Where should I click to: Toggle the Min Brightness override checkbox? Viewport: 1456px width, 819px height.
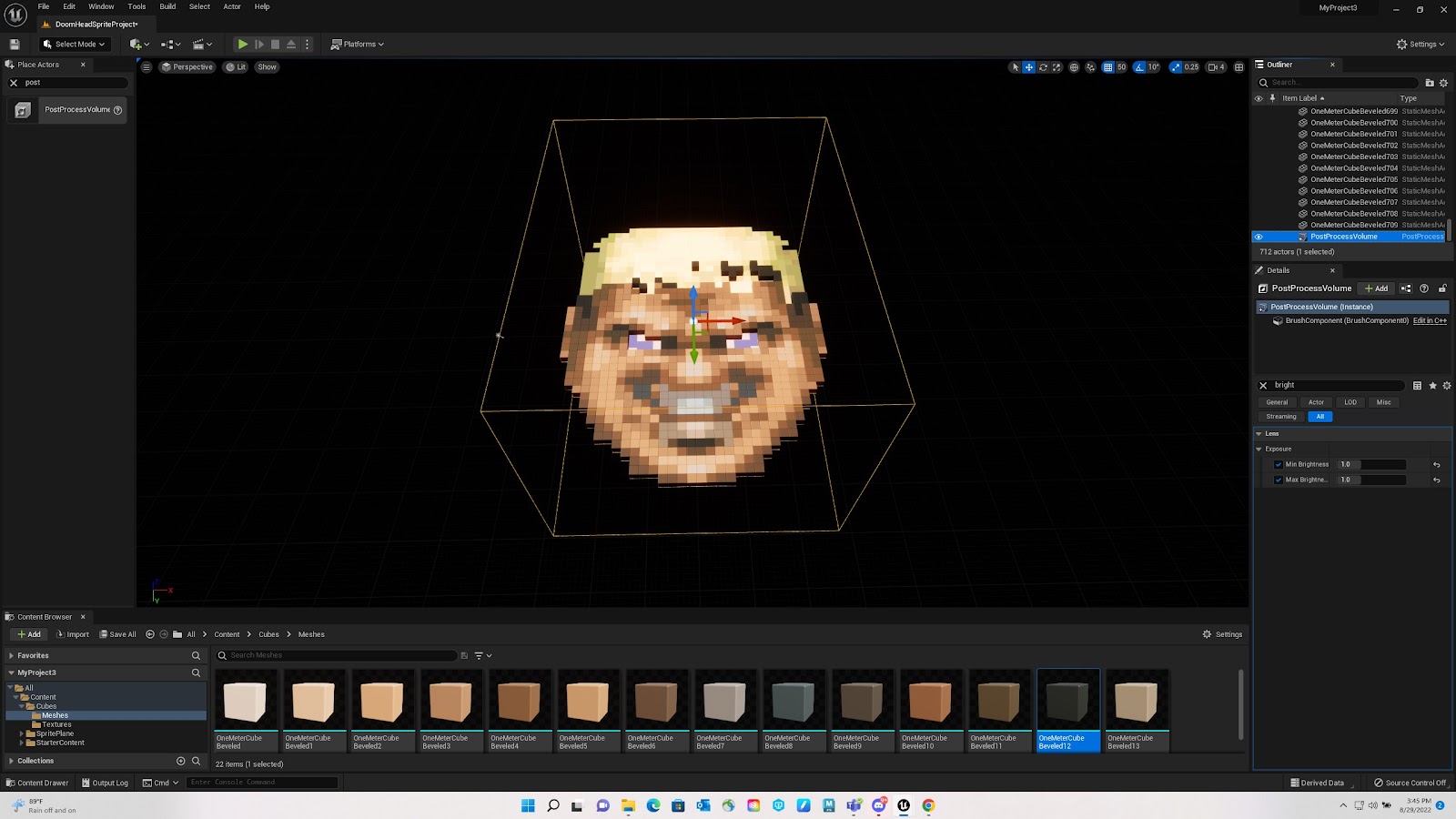tap(1279, 465)
